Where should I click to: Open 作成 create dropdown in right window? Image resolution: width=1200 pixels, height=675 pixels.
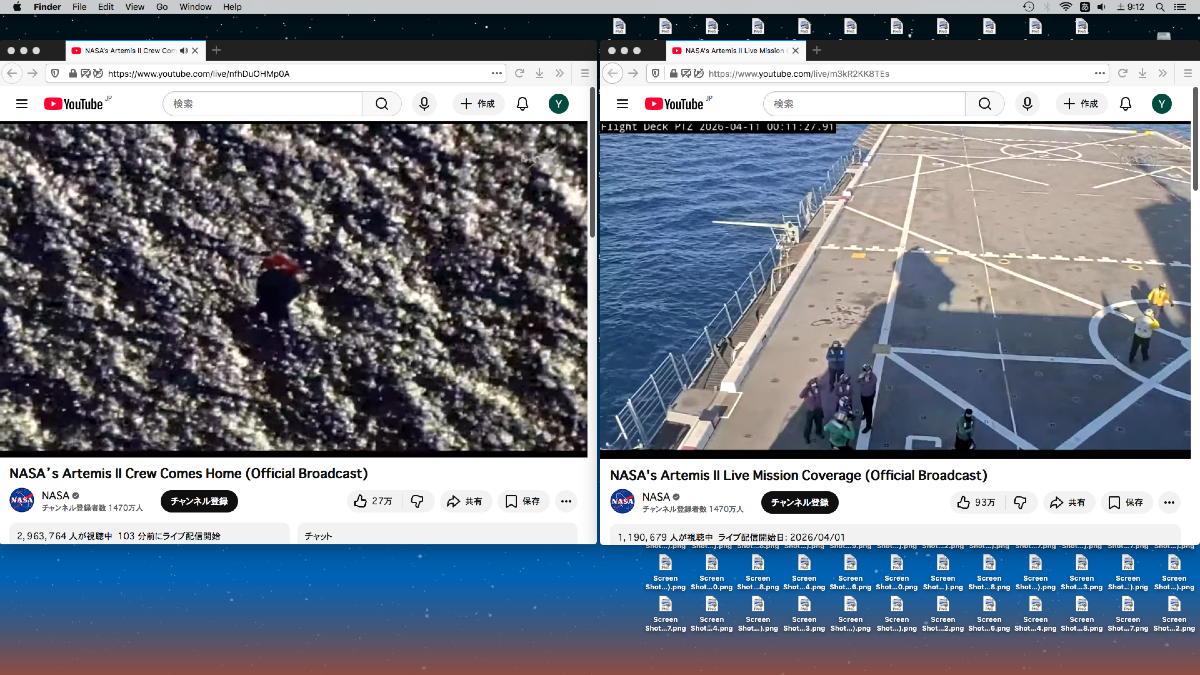(1081, 104)
